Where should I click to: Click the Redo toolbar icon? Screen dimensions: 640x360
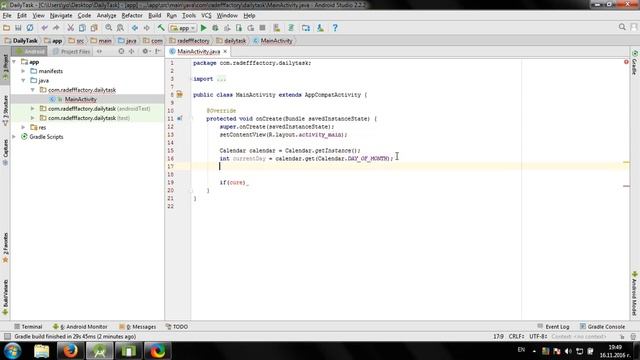point(56,28)
